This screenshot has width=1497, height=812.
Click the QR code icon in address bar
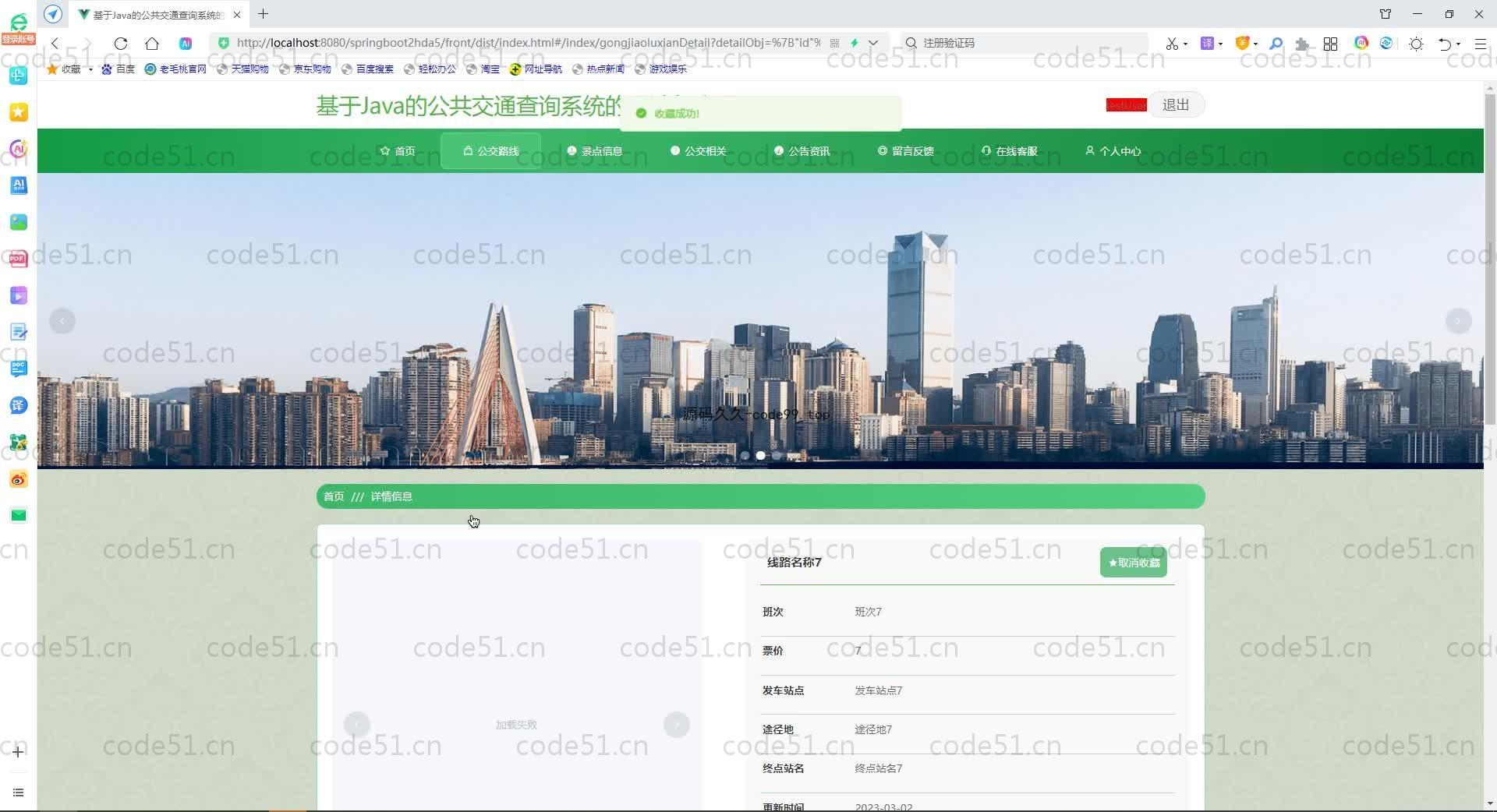point(835,44)
